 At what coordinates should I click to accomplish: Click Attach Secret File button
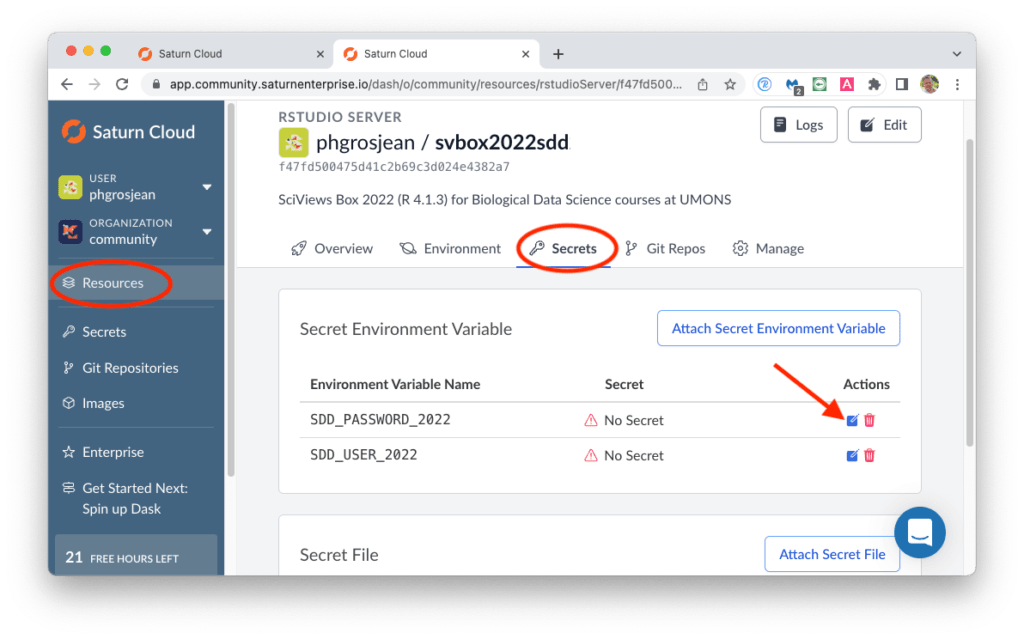[832, 555]
